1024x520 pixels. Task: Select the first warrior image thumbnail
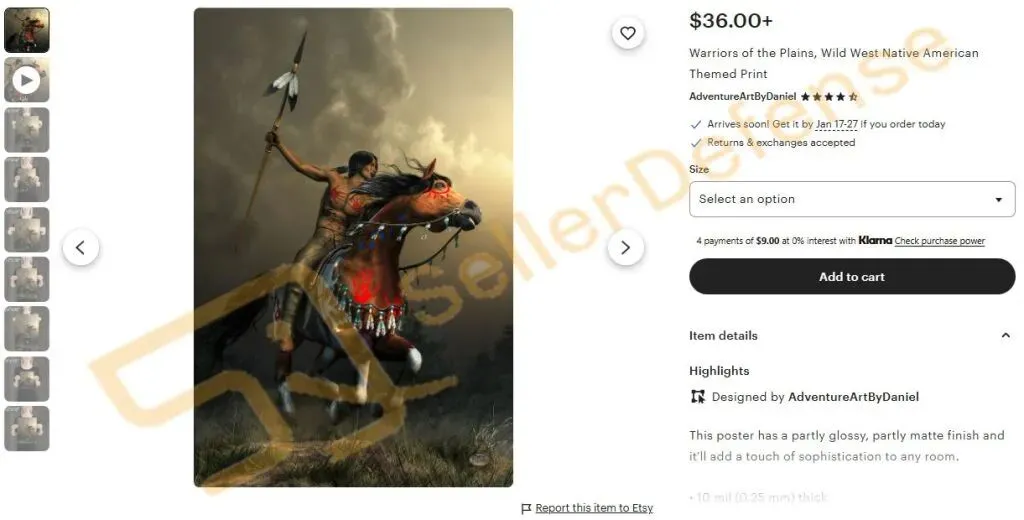27,30
